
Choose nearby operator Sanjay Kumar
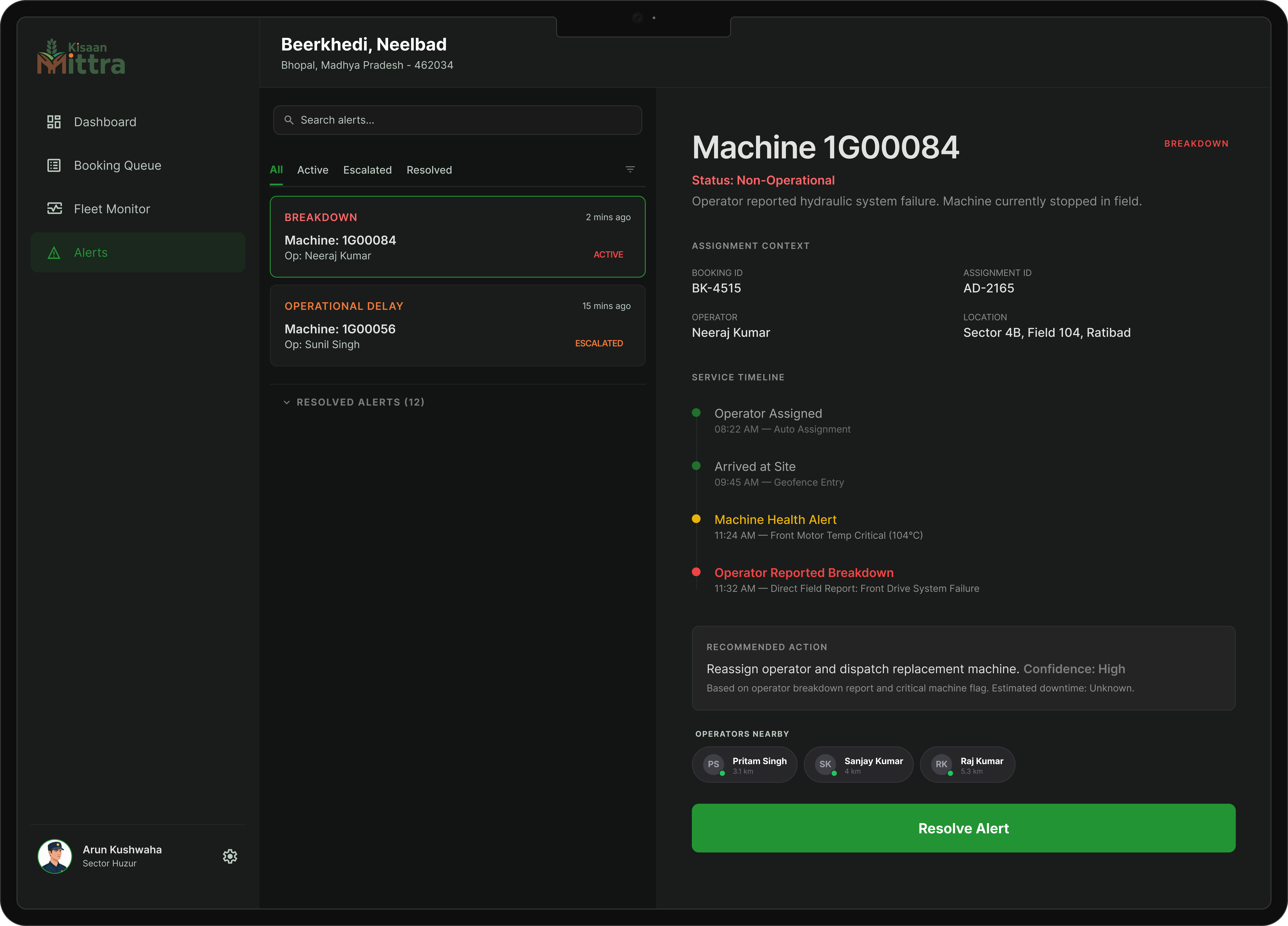(859, 765)
